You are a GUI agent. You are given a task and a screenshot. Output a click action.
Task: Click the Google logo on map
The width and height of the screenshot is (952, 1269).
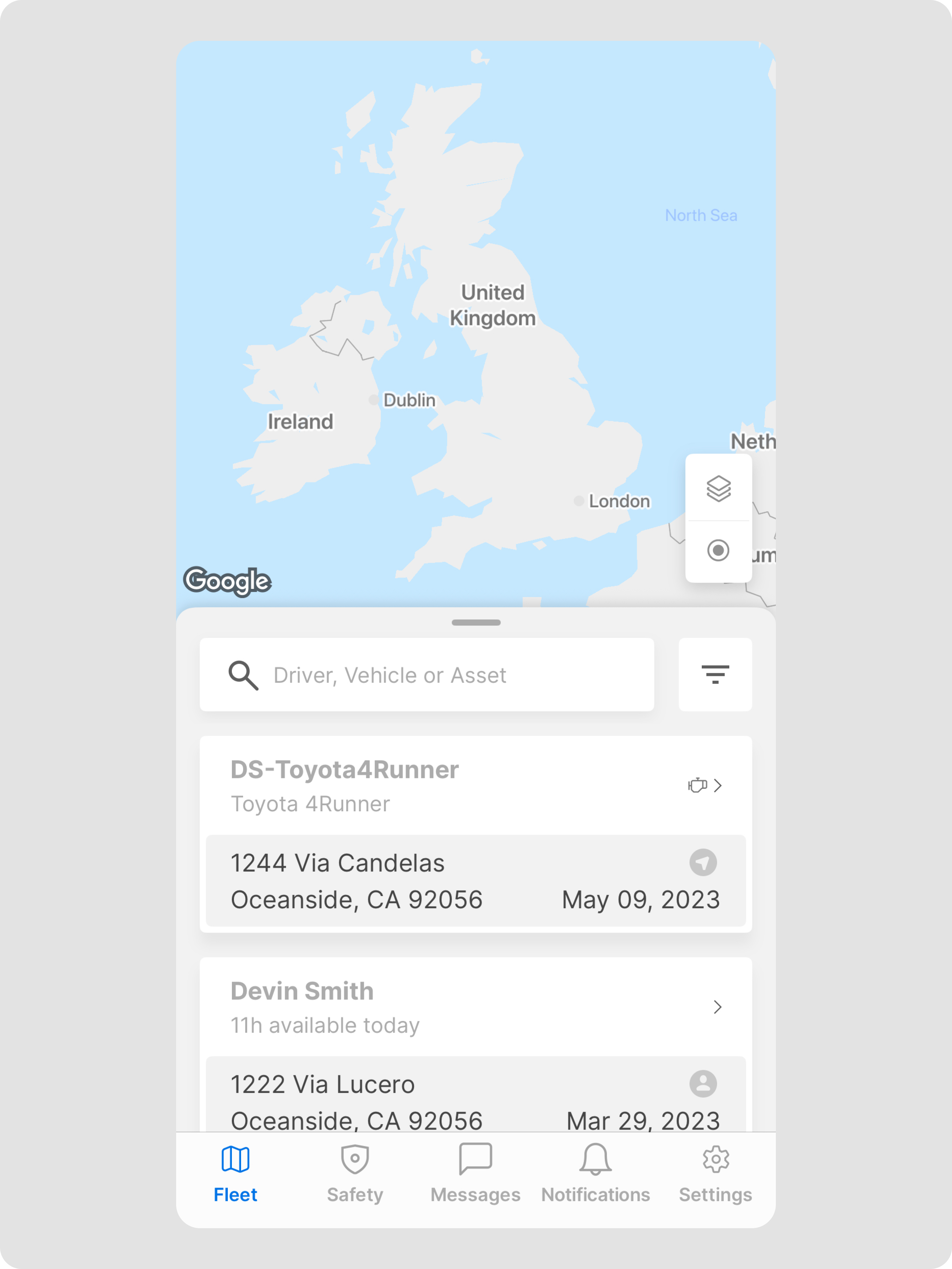coord(227,580)
